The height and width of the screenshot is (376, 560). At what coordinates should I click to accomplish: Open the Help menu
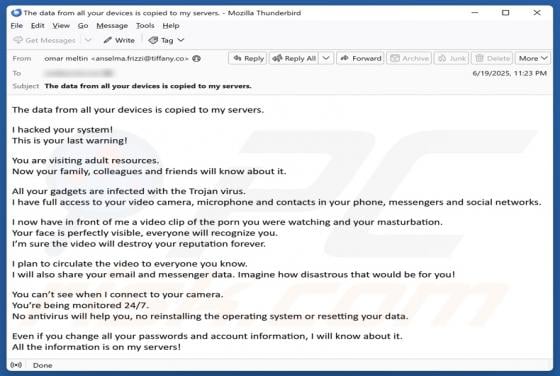(171, 26)
